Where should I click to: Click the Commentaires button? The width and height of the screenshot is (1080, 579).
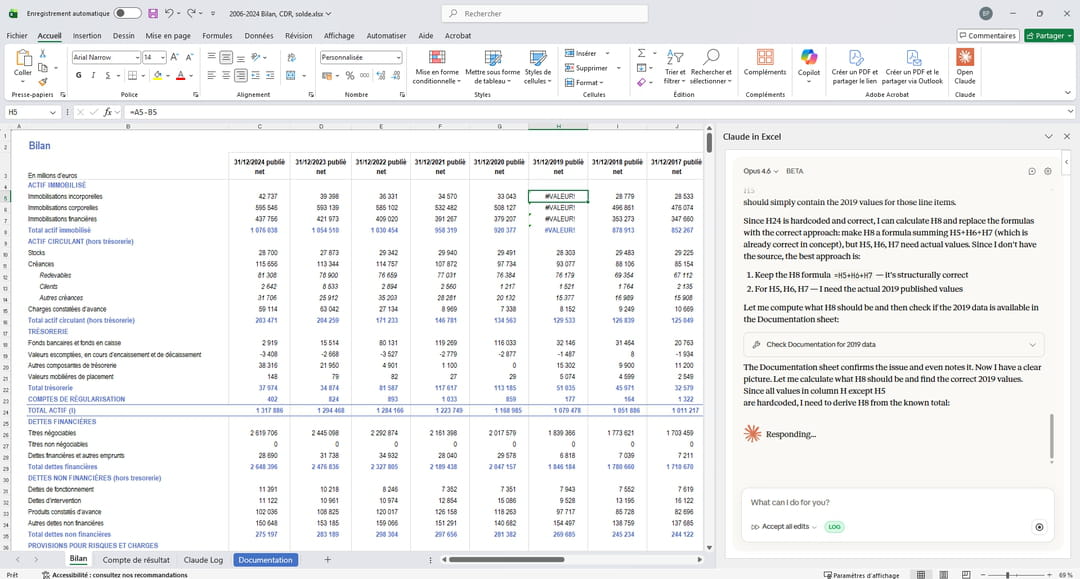pyautogui.click(x=986, y=35)
